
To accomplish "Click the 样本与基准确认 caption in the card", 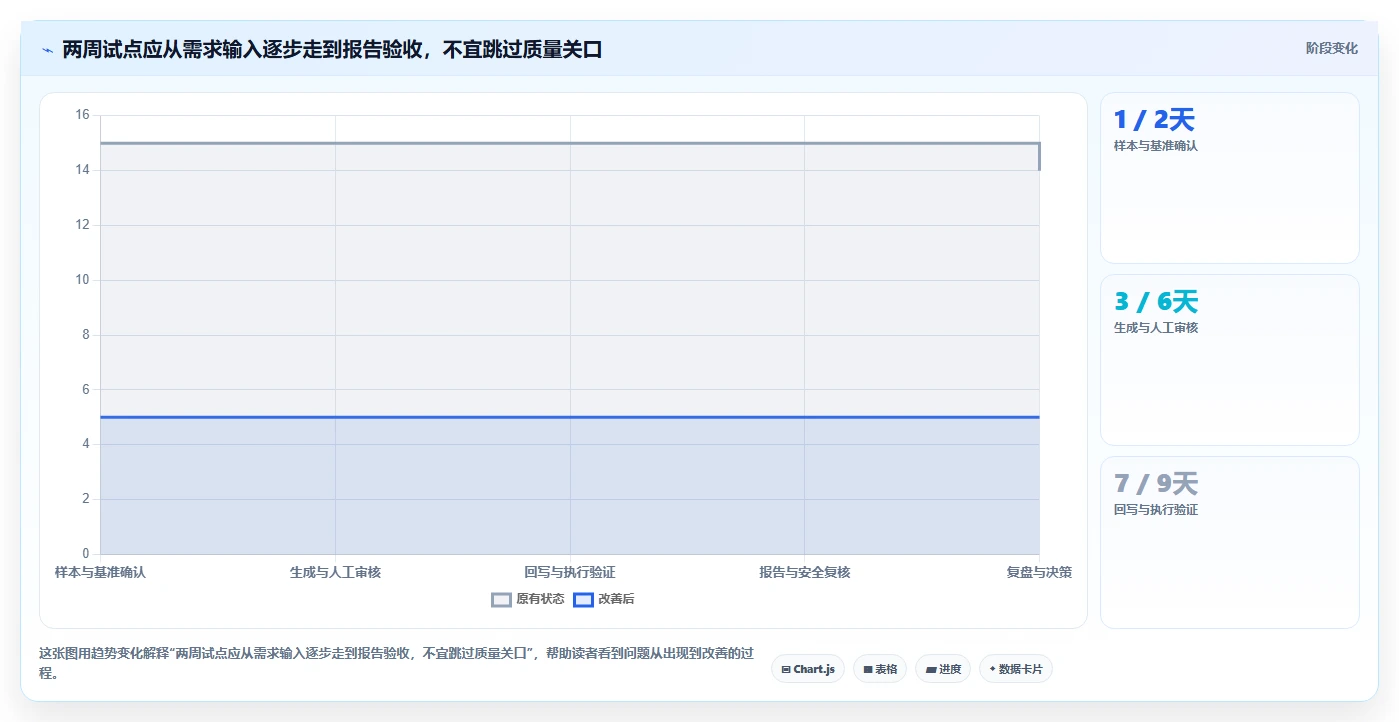I will (1156, 146).
